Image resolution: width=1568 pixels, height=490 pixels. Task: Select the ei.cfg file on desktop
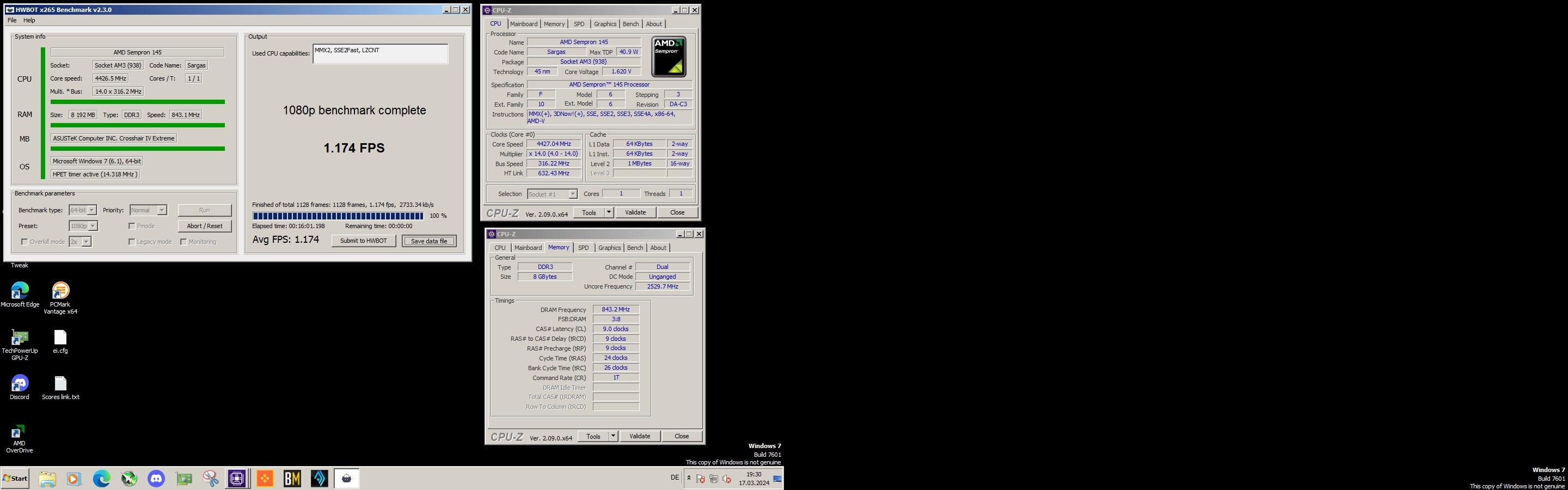[x=60, y=341]
